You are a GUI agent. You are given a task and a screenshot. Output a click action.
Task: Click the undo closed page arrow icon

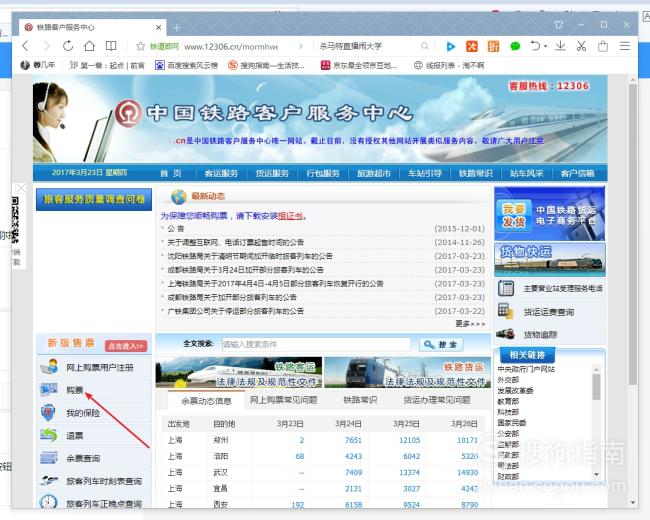point(535,46)
